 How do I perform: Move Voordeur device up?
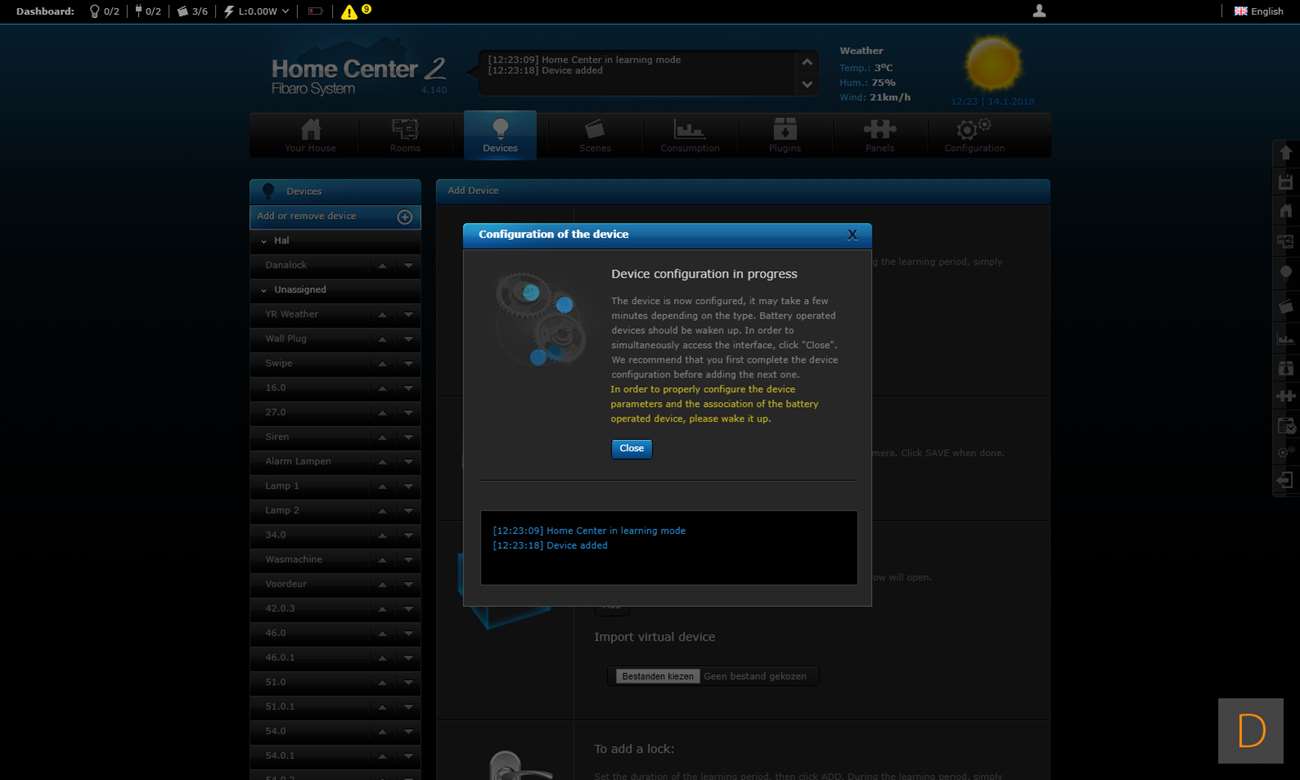click(x=382, y=584)
